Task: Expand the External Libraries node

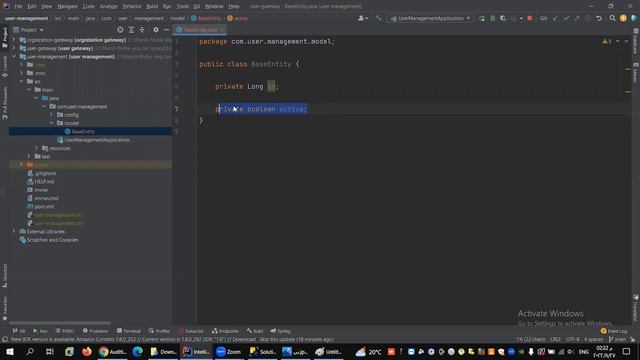Action: [14, 231]
